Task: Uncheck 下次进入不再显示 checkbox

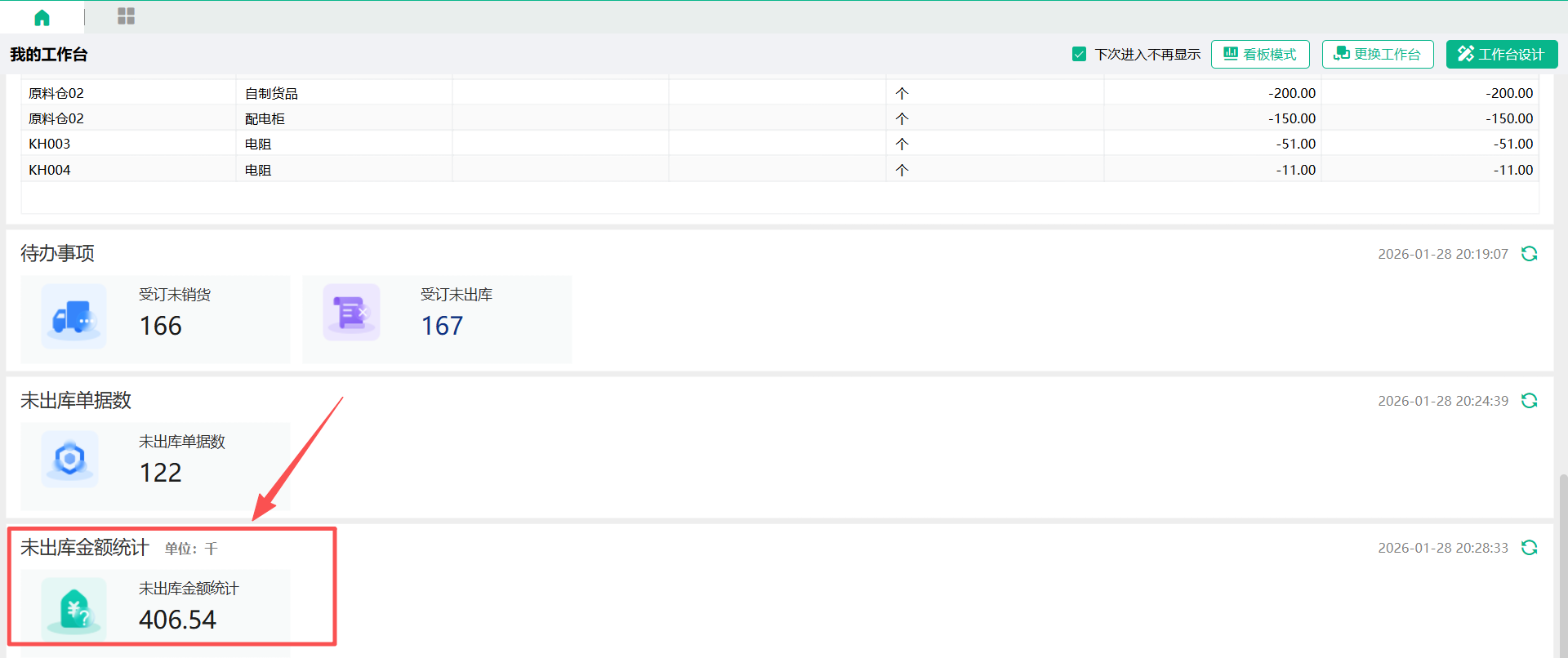Action: click(x=1079, y=54)
